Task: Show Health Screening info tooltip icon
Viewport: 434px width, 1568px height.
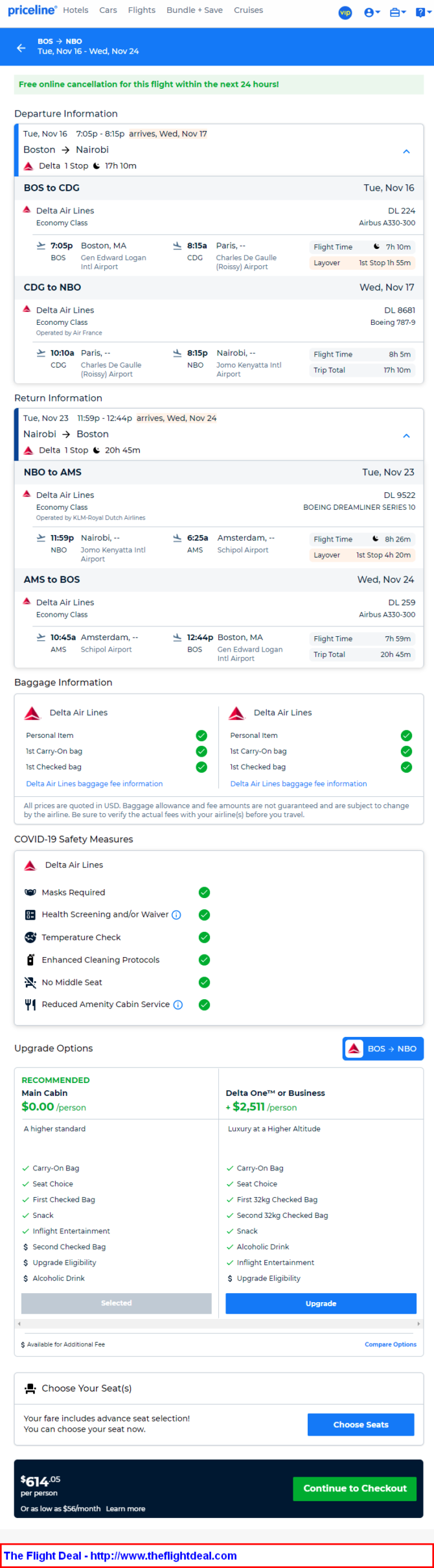Action: click(x=176, y=915)
